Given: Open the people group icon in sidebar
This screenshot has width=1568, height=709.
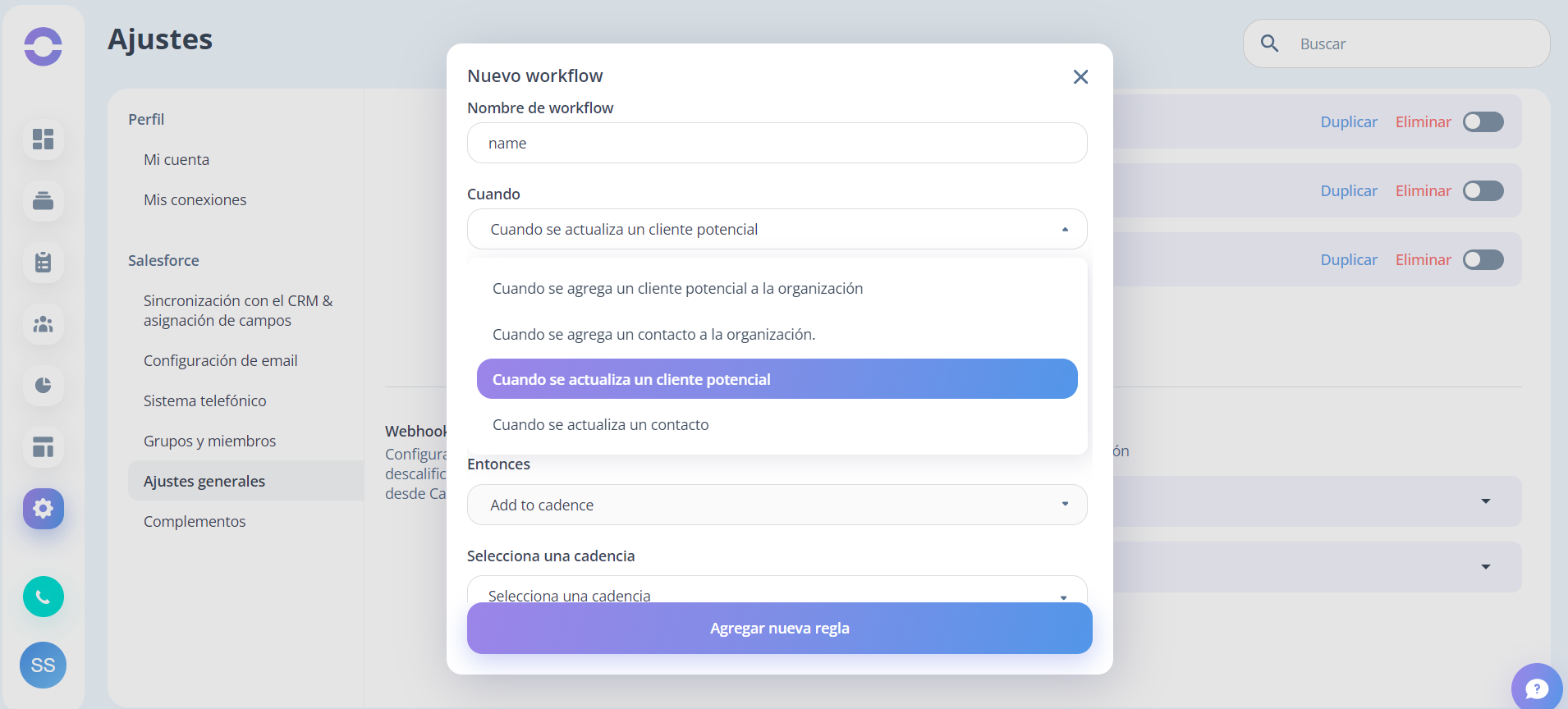Looking at the screenshot, I should pyautogui.click(x=44, y=324).
